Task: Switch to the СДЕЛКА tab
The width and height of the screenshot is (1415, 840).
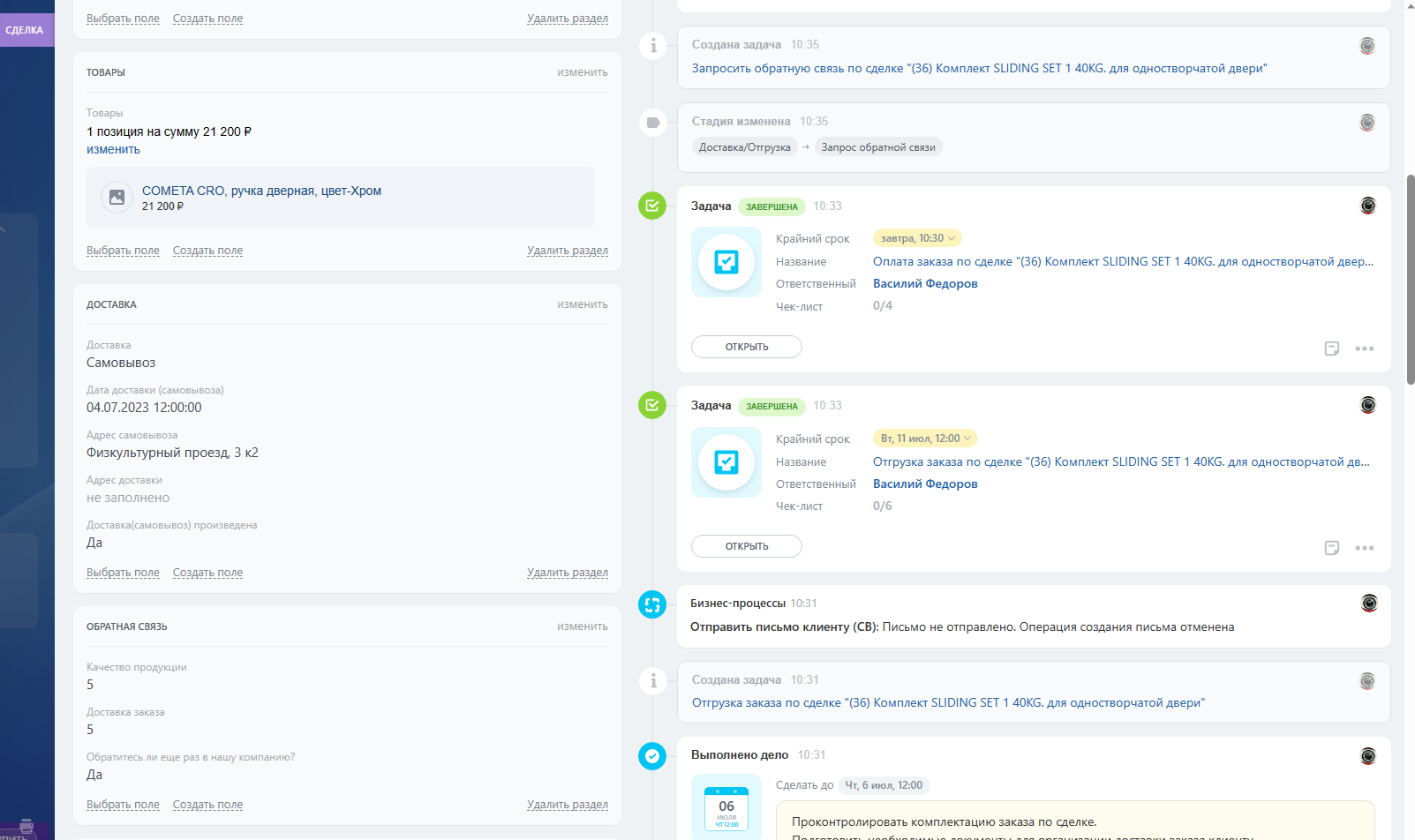Action: point(26,30)
